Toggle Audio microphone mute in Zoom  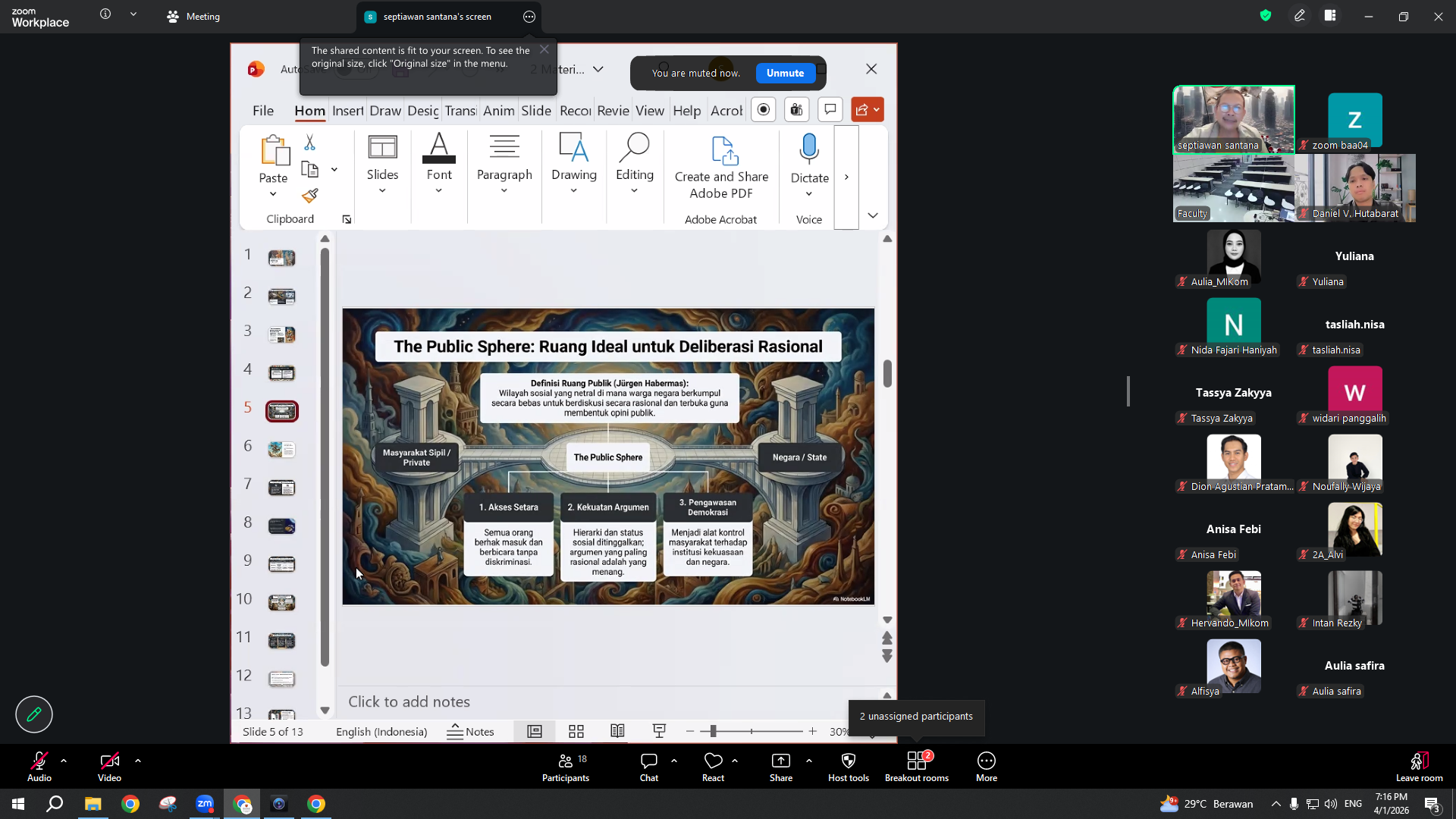39,767
